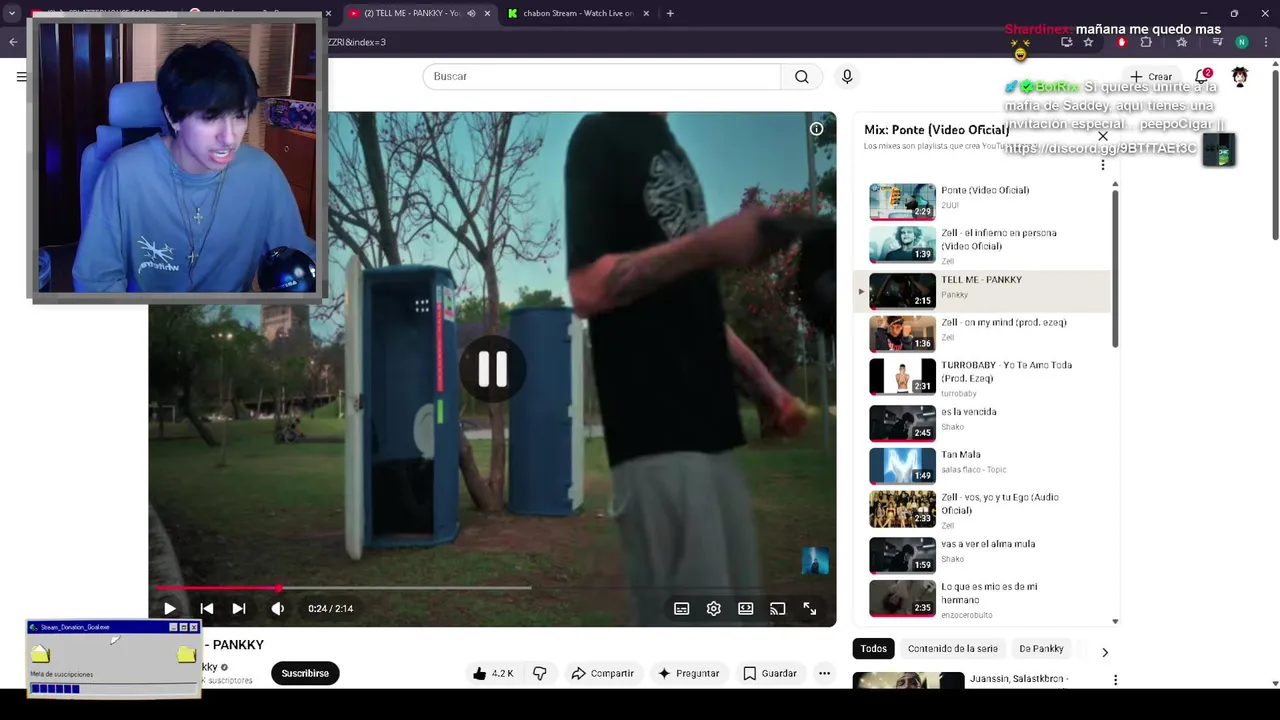Viewport: 1280px width, 720px height.
Task: Start voice search with microphone
Action: [847, 76]
